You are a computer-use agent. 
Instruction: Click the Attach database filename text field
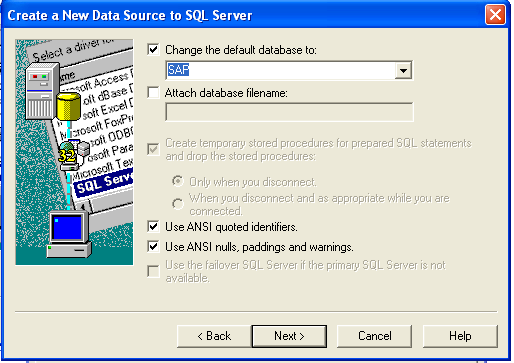(289, 112)
